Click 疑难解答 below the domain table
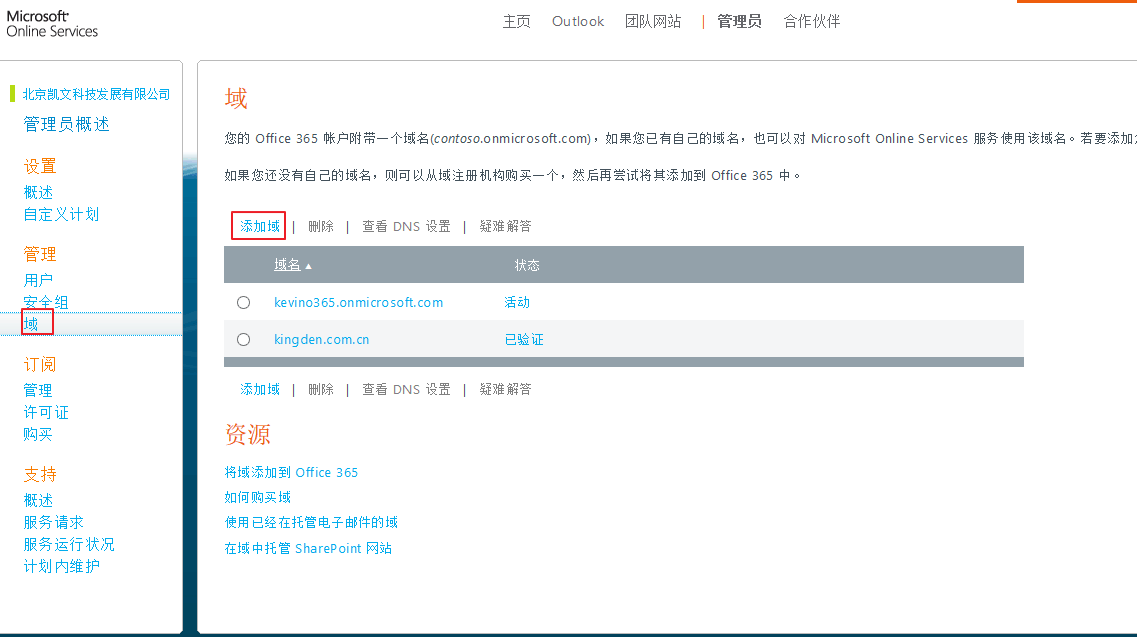 pos(505,390)
